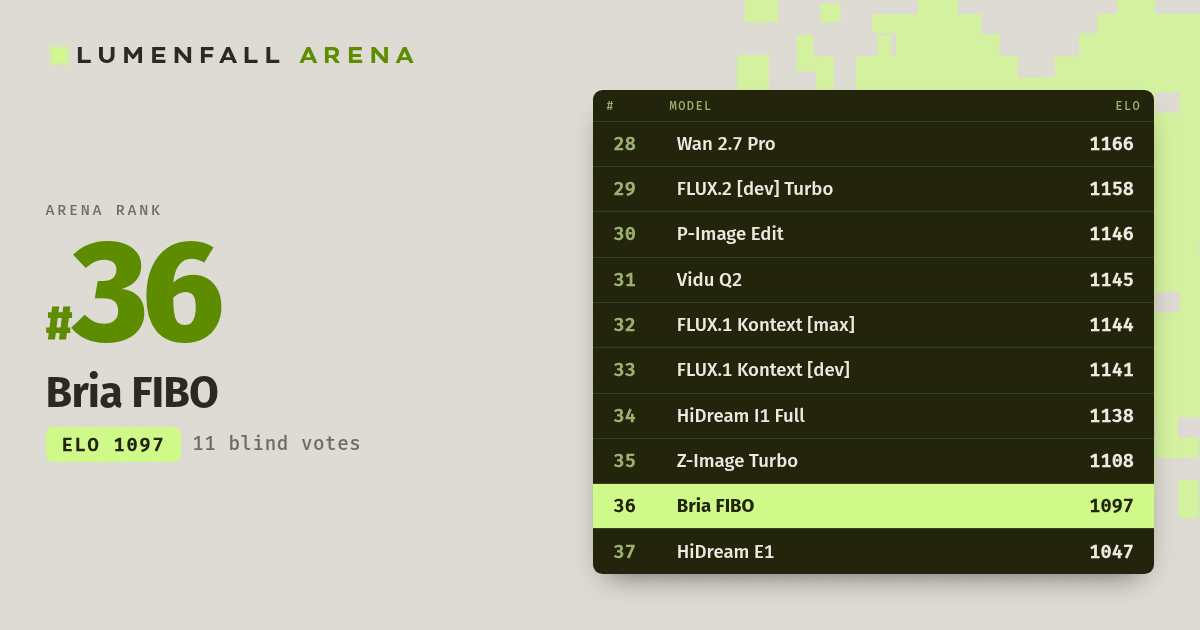
Task: Open the P-Image Edit entry
Action: [x=873, y=234]
